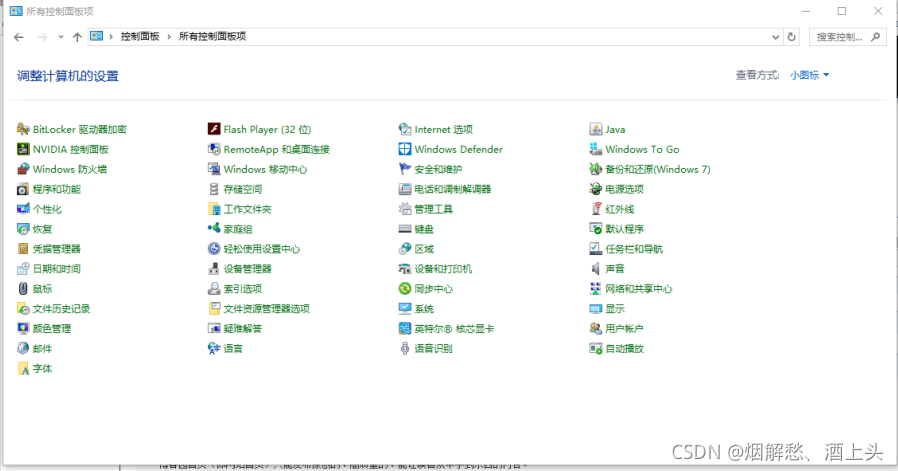The height and width of the screenshot is (471, 898).
Task: Open the 语音识别 link
Action: coord(434,348)
